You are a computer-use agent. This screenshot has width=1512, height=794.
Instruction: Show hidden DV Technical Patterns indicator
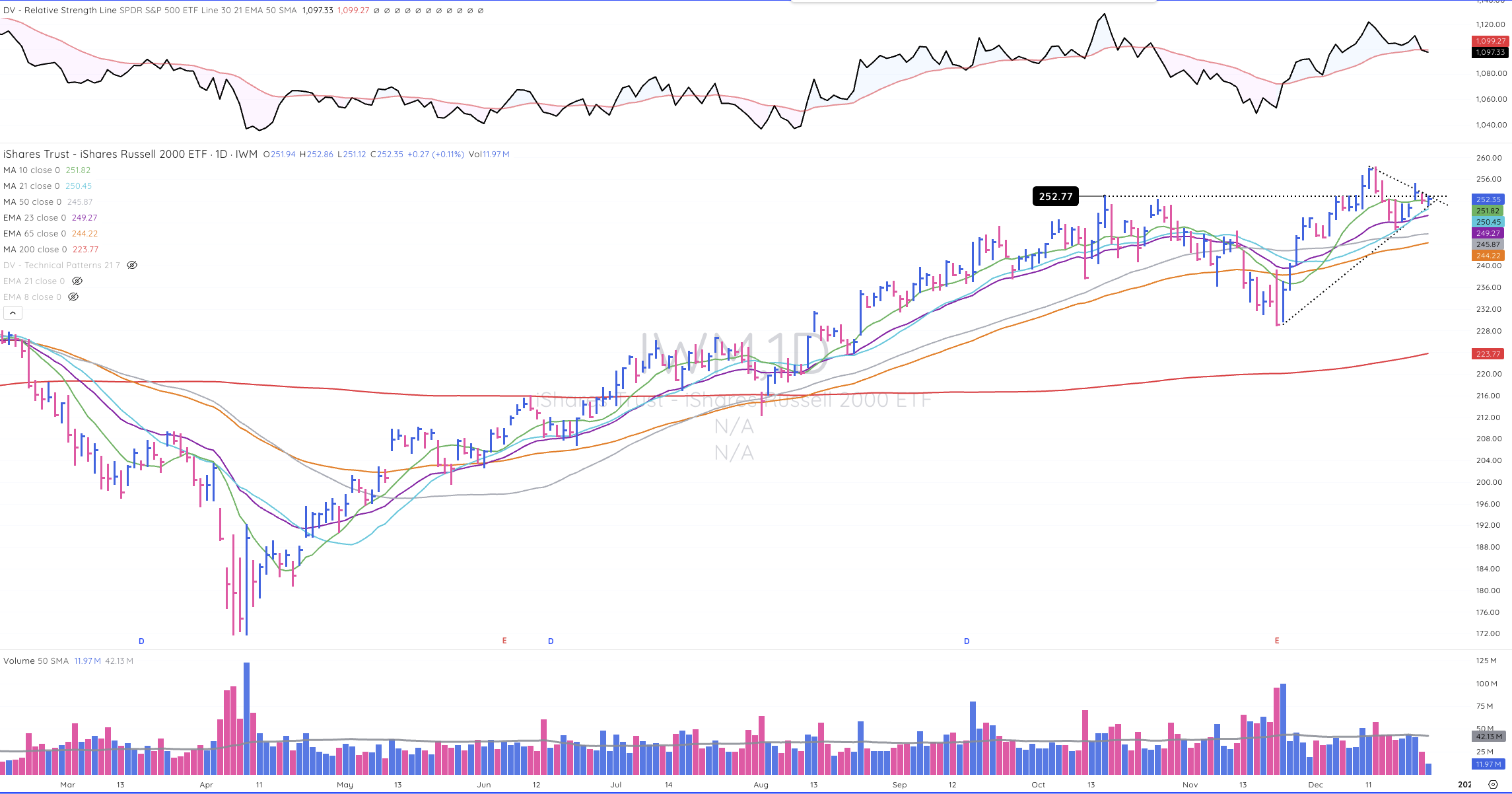click(132, 266)
